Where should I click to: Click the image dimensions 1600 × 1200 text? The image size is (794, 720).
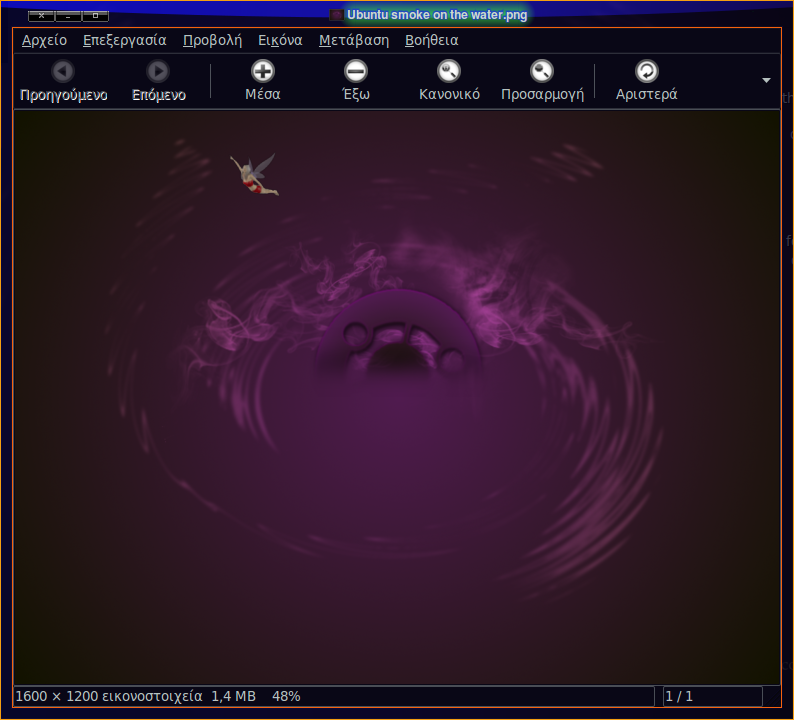click(x=109, y=696)
